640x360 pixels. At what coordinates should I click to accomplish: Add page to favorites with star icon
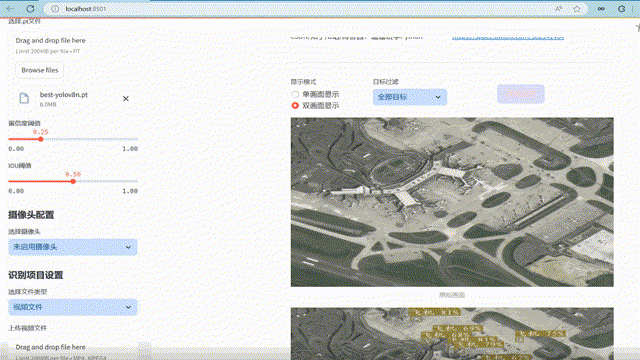coord(577,9)
